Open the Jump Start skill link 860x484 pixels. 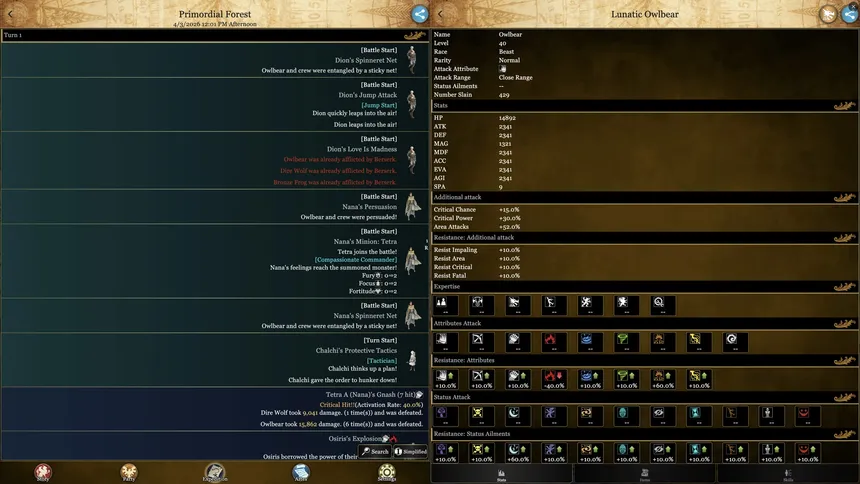tap(378, 105)
